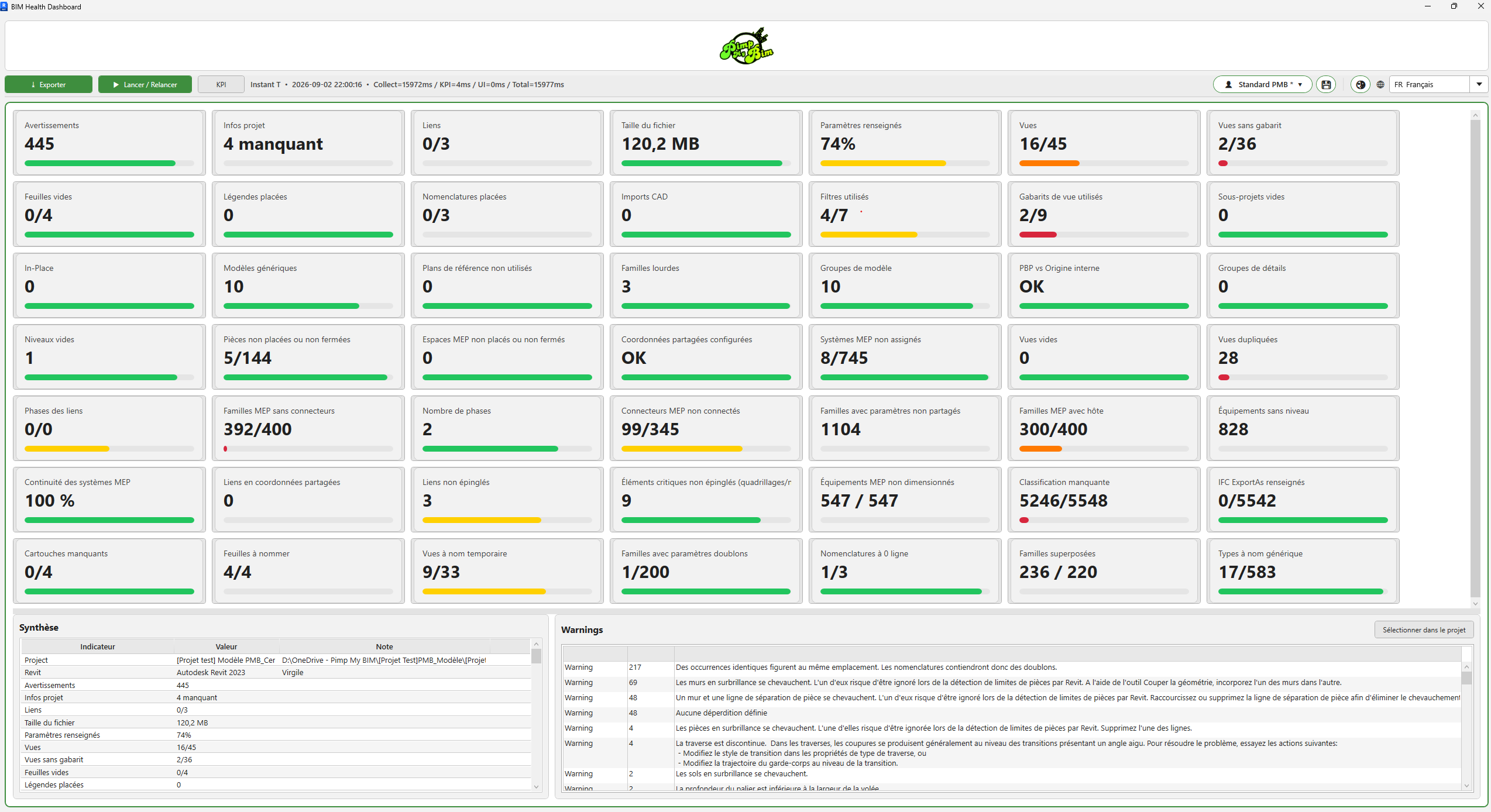
Task: Run the Lancer / Relancer button
Action: click(145, 85)
